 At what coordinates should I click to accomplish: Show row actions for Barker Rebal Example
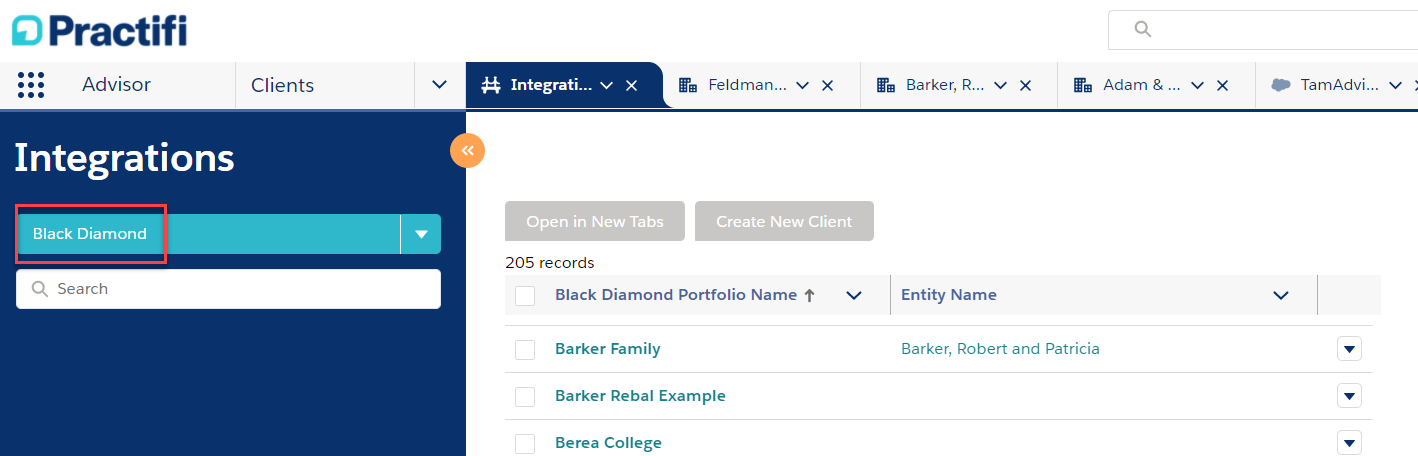click(1349, 396)
